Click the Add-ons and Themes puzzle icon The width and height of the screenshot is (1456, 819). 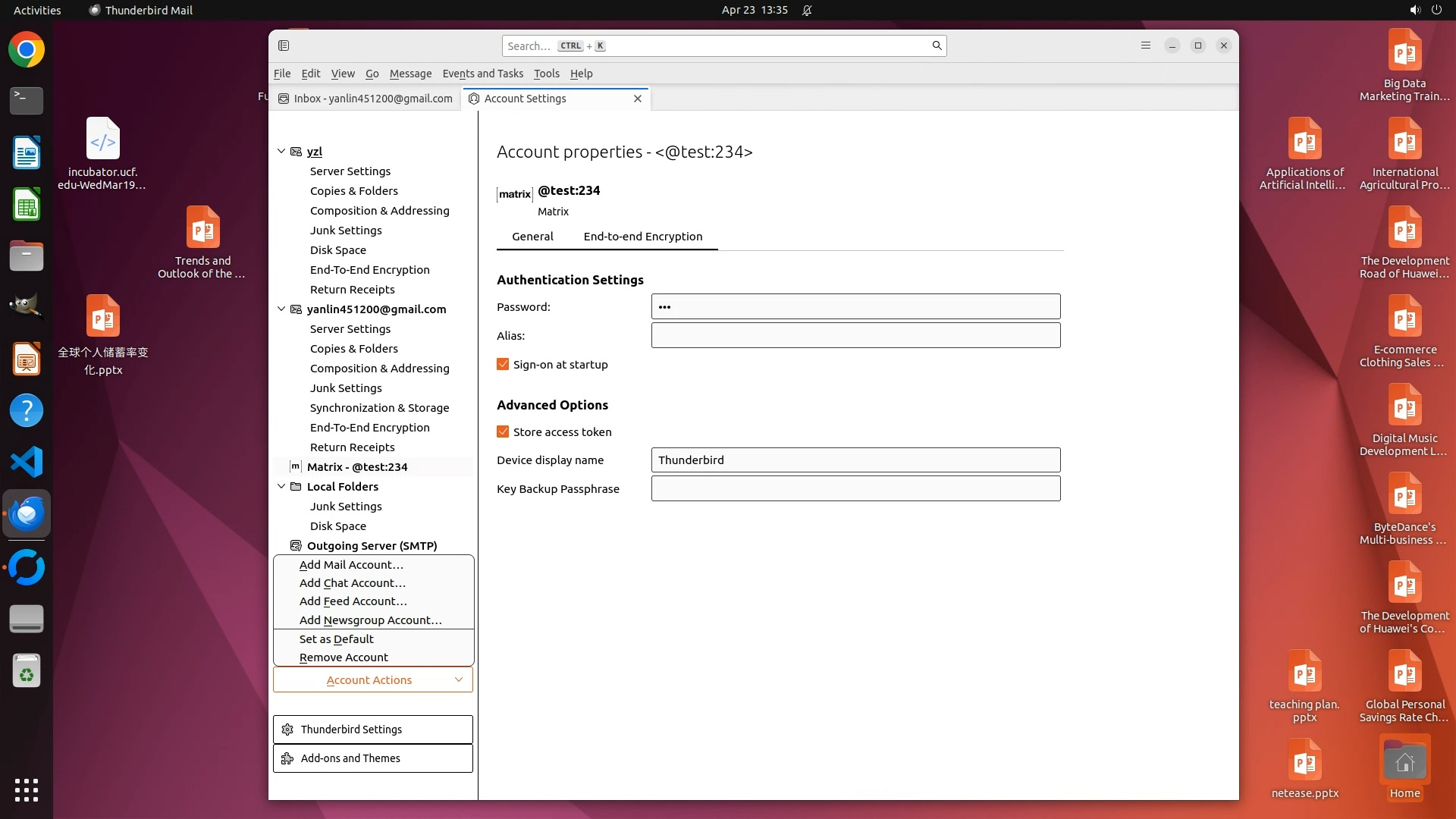coord(287,758)
